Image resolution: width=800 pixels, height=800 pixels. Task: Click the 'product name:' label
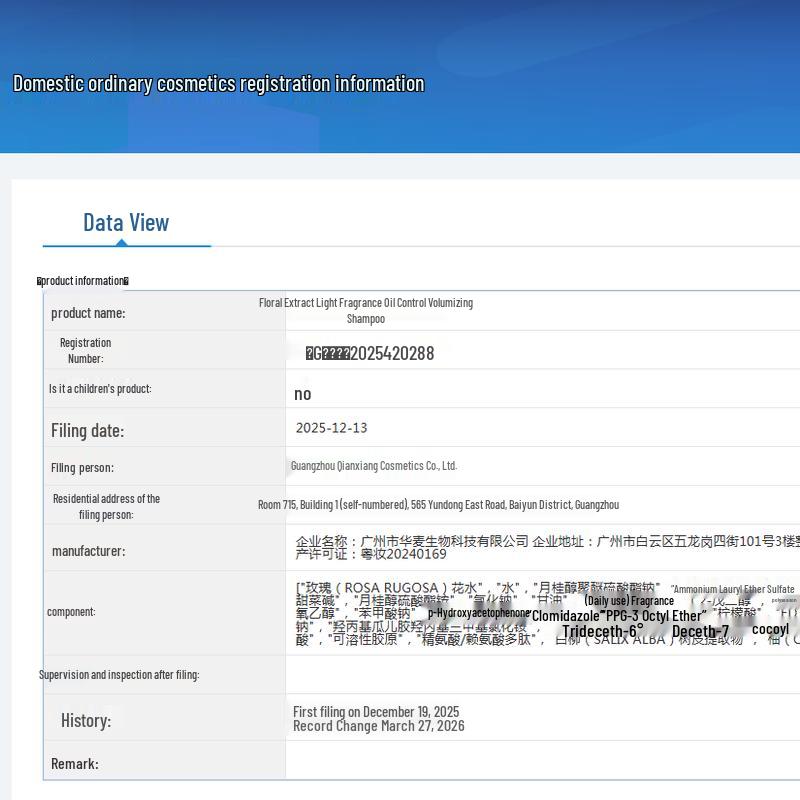pos(88,313)
